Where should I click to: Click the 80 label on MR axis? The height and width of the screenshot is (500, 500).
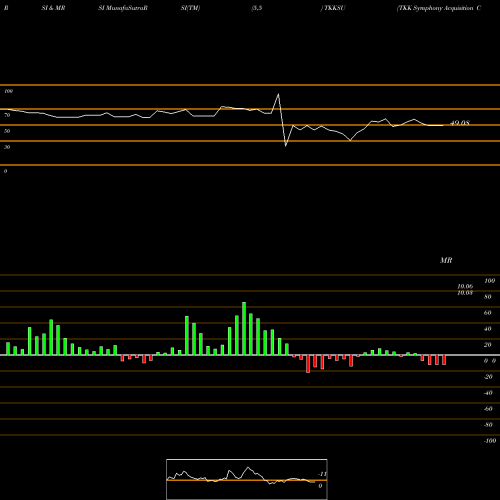[x=488, y=297]
